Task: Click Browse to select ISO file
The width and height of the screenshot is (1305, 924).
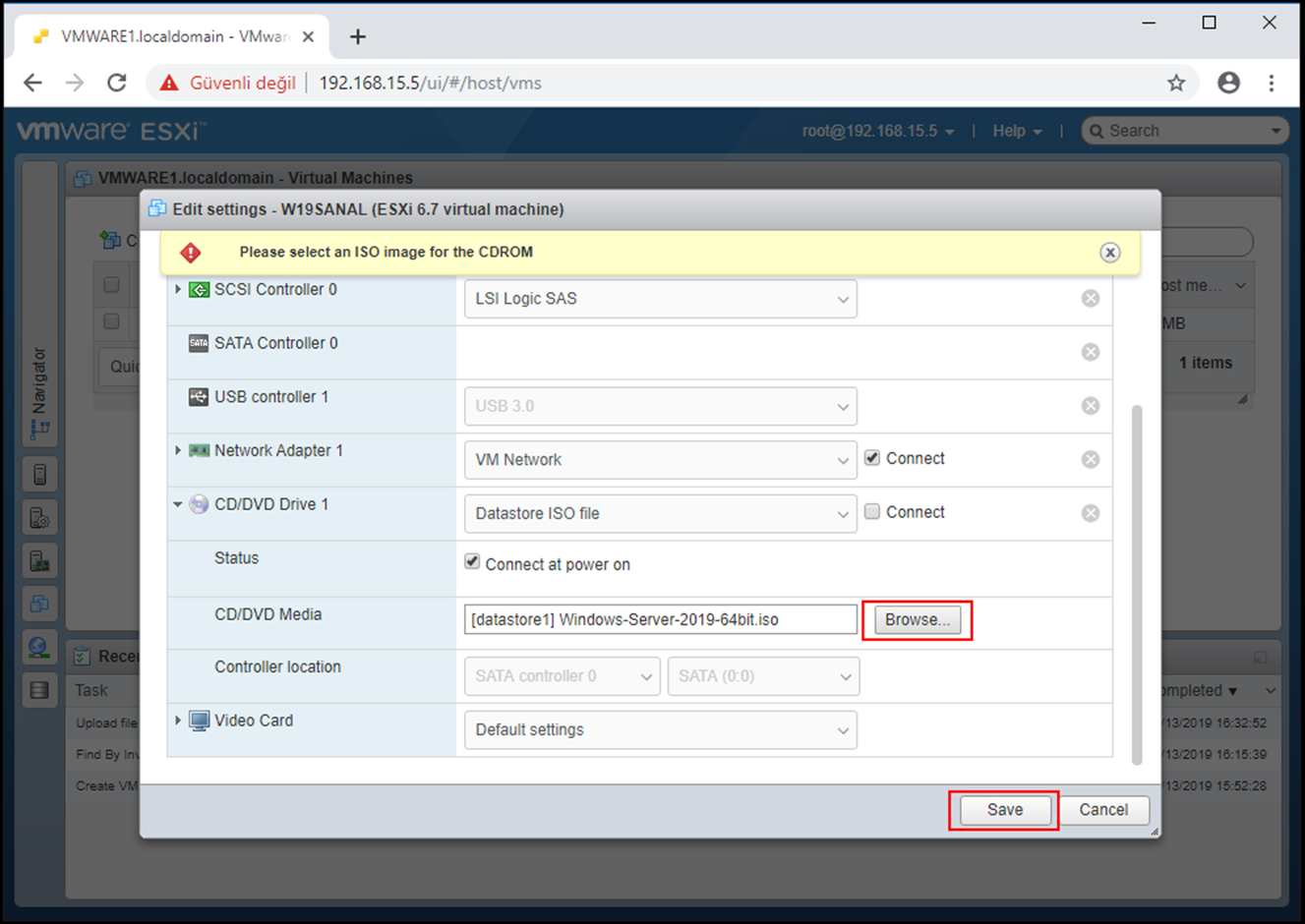Action: click(x=918, y=620)
